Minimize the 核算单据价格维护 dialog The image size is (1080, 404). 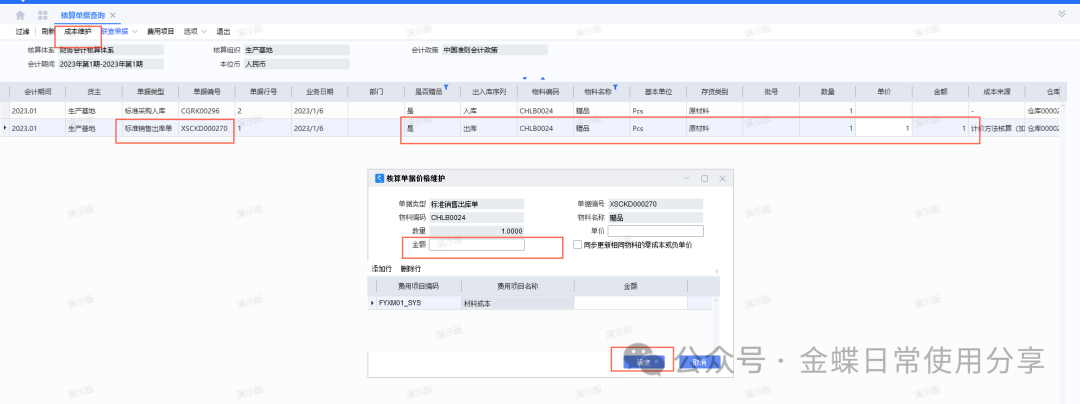[x=685, y=178]
